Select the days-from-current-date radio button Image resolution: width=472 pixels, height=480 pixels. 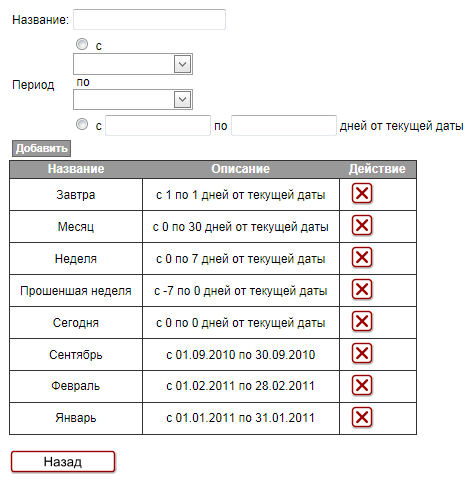point(82,124)
